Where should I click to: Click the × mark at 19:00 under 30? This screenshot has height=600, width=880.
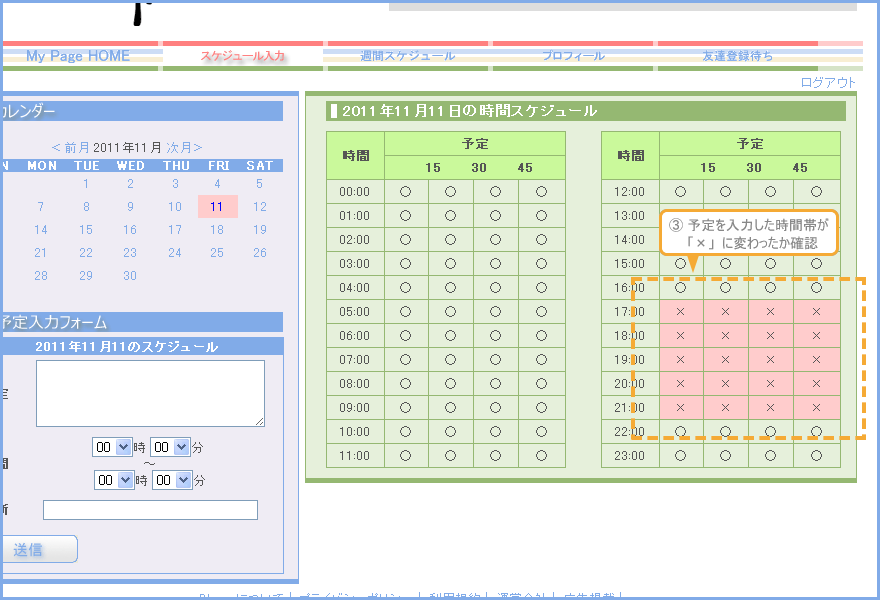770,360
